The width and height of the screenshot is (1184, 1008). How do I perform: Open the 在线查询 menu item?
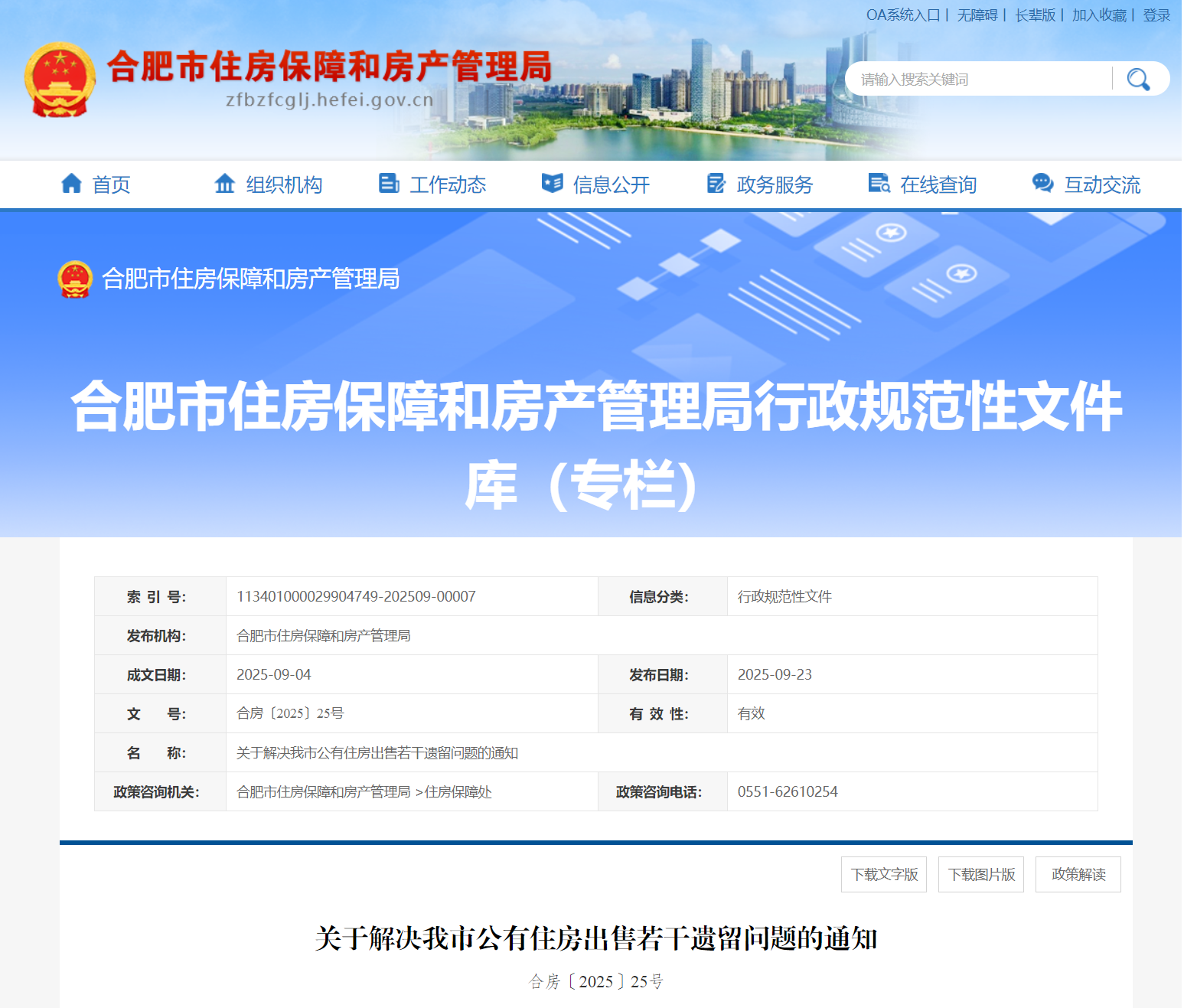[938, 184]
